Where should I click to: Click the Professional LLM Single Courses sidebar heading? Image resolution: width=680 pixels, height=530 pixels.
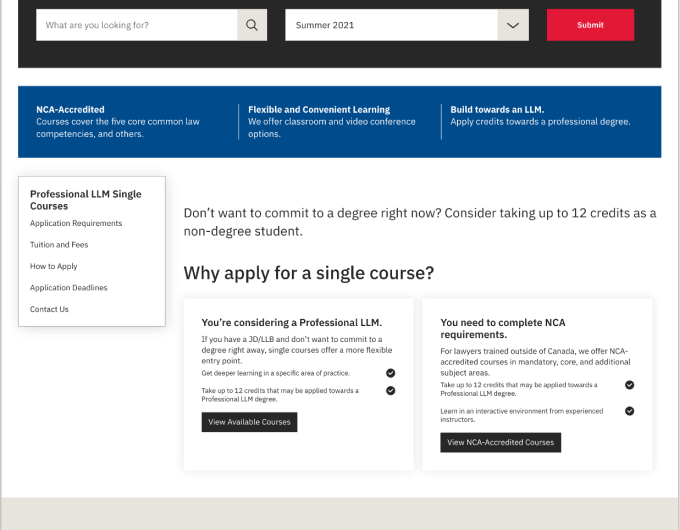[86, 200]
